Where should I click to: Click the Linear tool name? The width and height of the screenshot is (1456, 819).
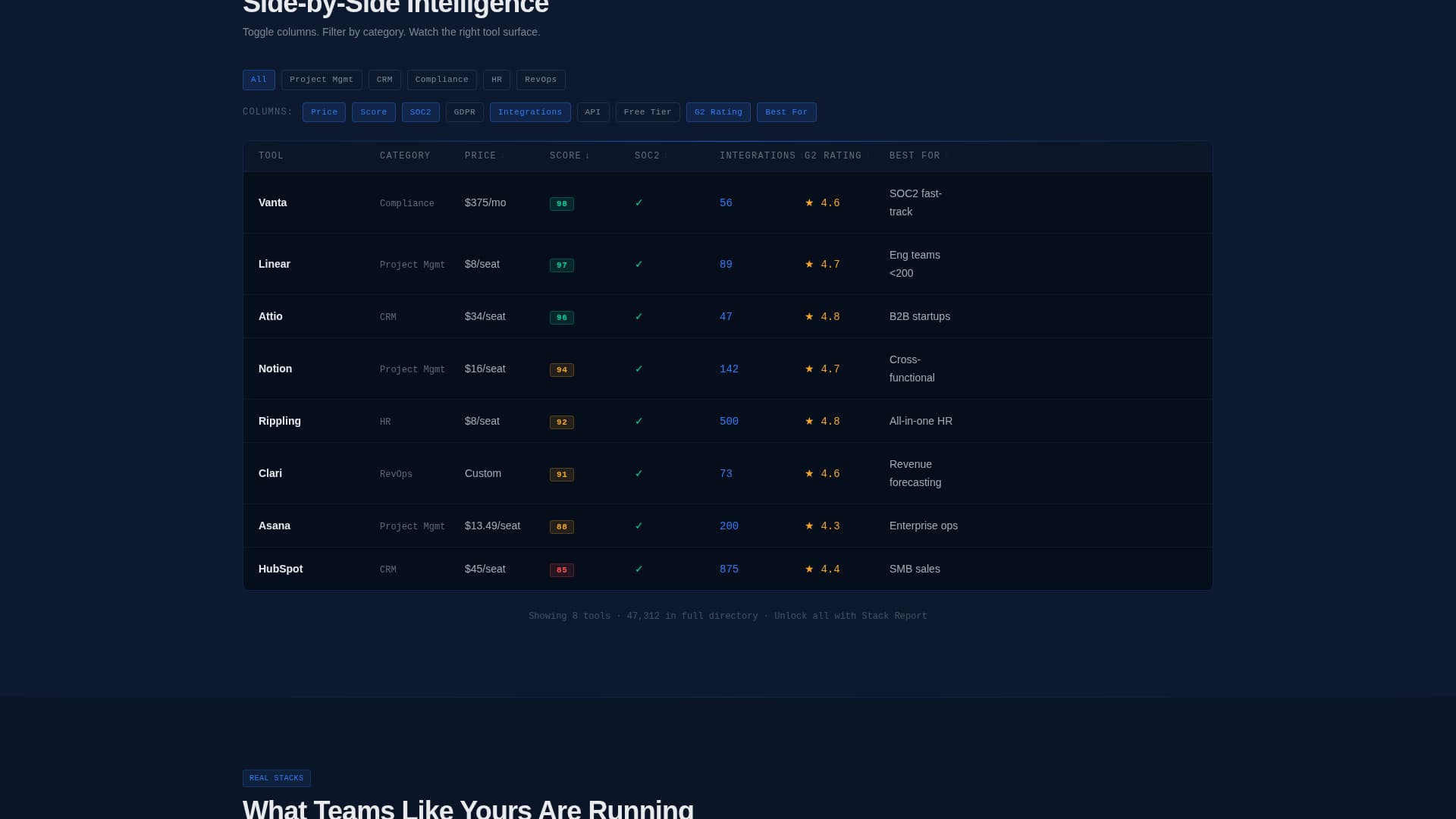point(275,264)
